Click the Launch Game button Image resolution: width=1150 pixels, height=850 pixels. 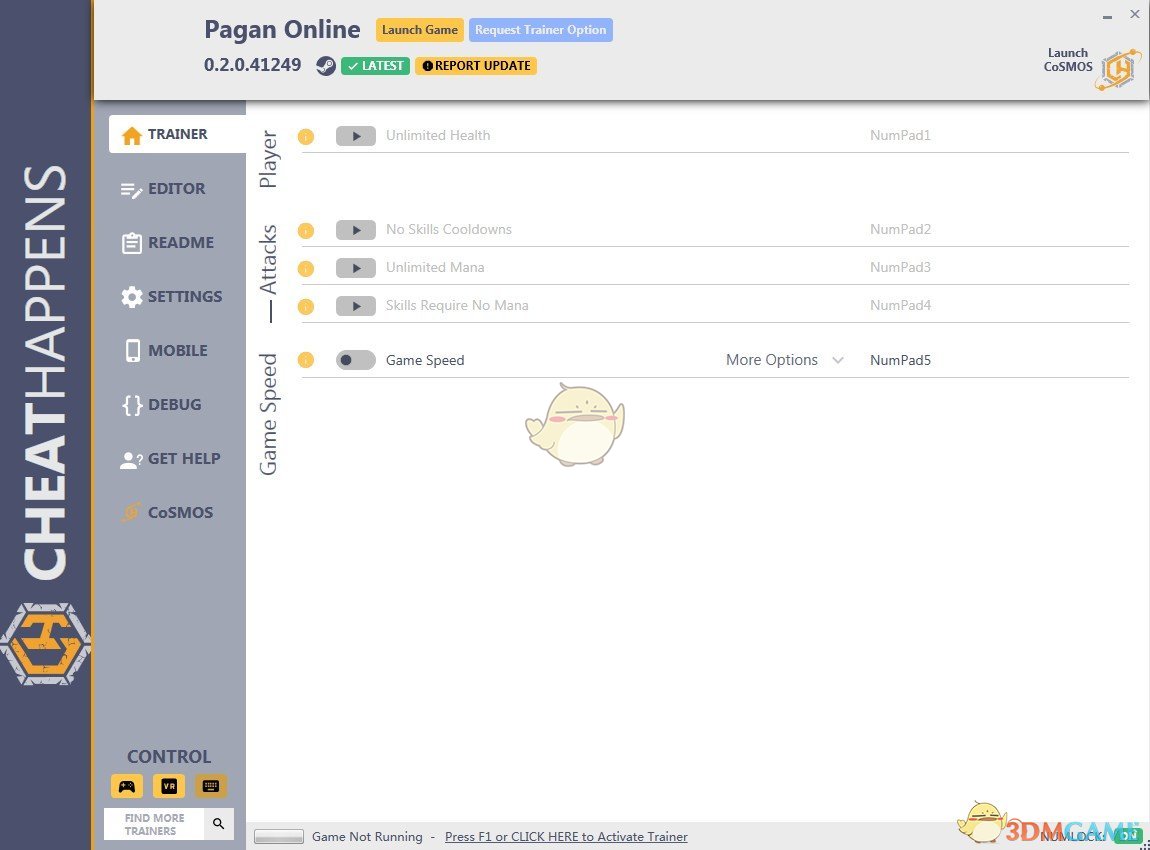419,29
